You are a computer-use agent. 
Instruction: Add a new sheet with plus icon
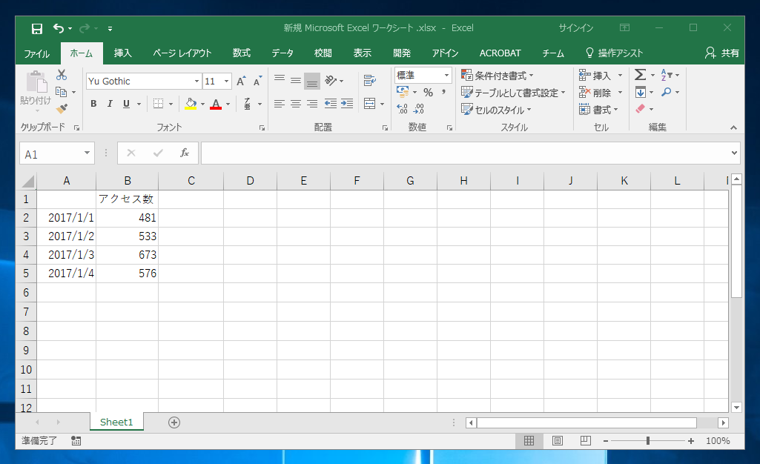(174, 422)
